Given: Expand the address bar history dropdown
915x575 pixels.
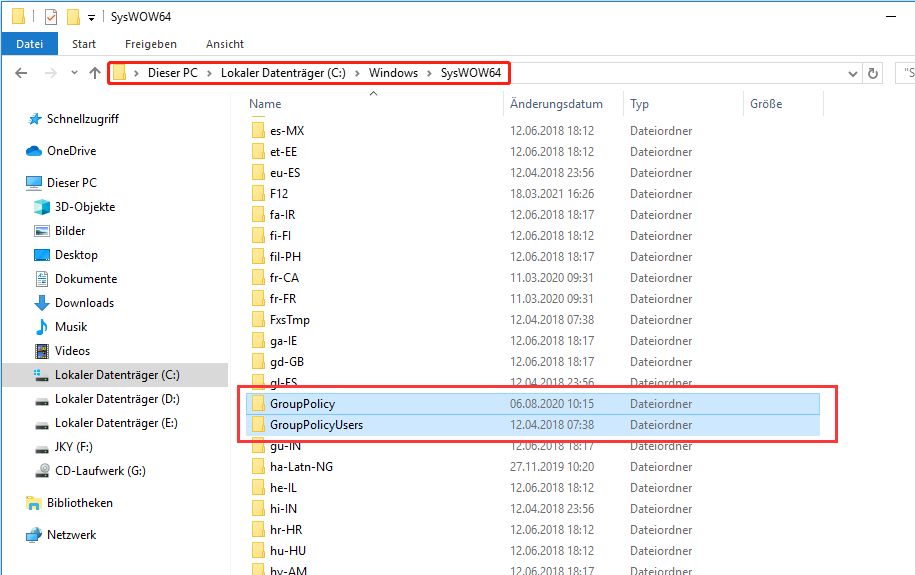Looking at the screenshot, I should (x=853, y=74).
